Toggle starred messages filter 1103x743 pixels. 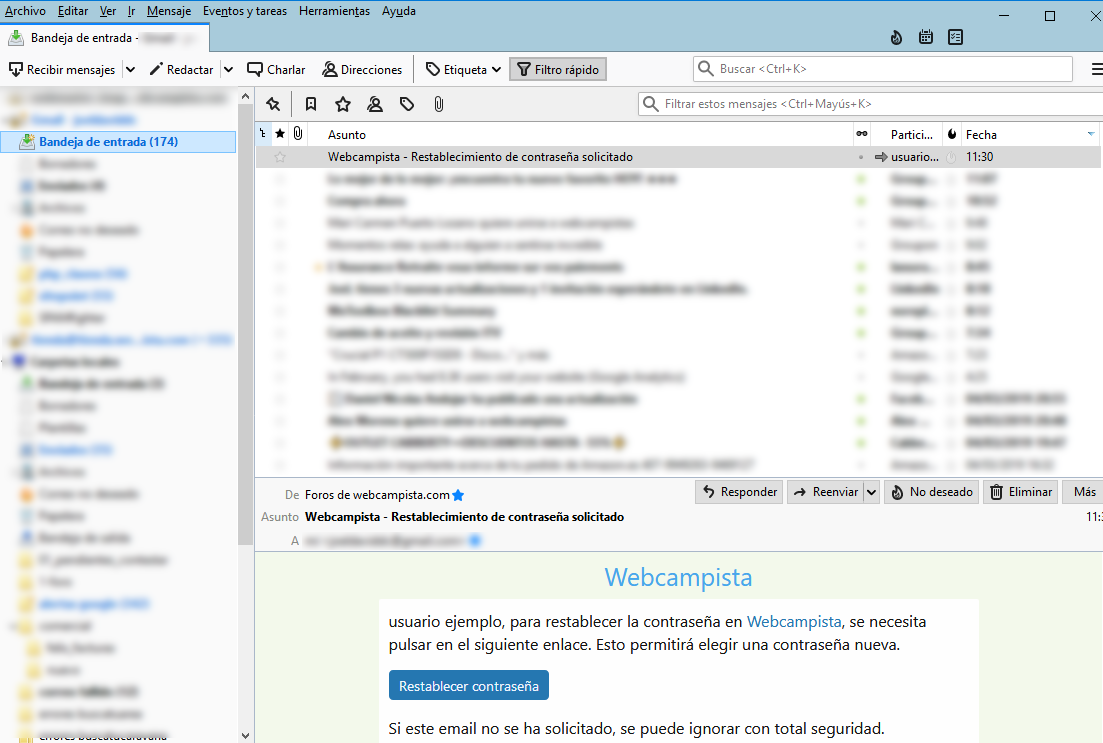(x=343, y=104)
